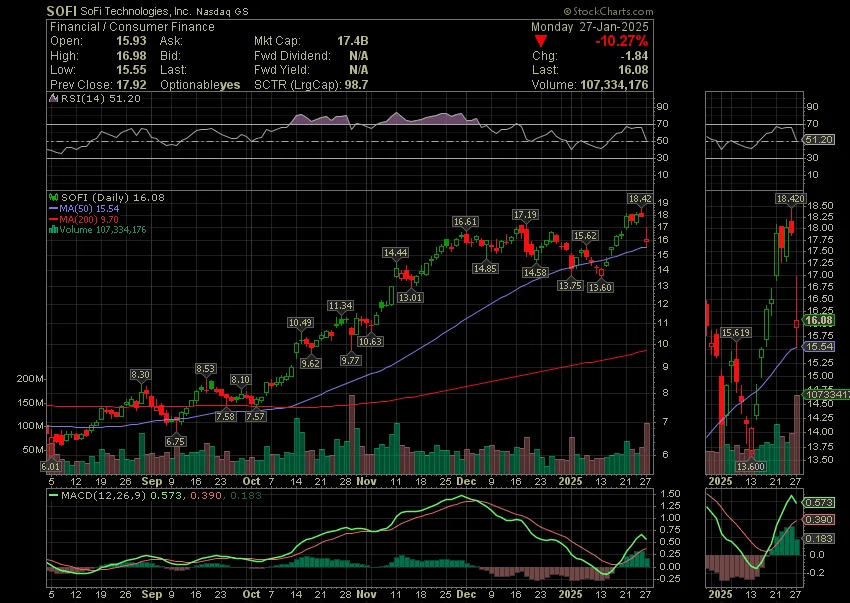The height and width of the screenshot is (603, 850).
Task: Click the Prev Close value 17.92
Action: coord(131,85)
